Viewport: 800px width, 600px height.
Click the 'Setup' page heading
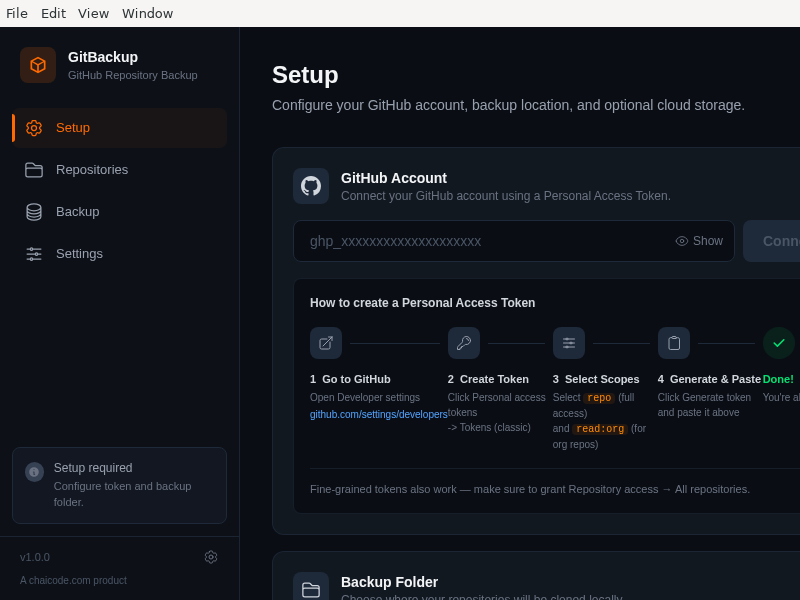pos(305,75)
